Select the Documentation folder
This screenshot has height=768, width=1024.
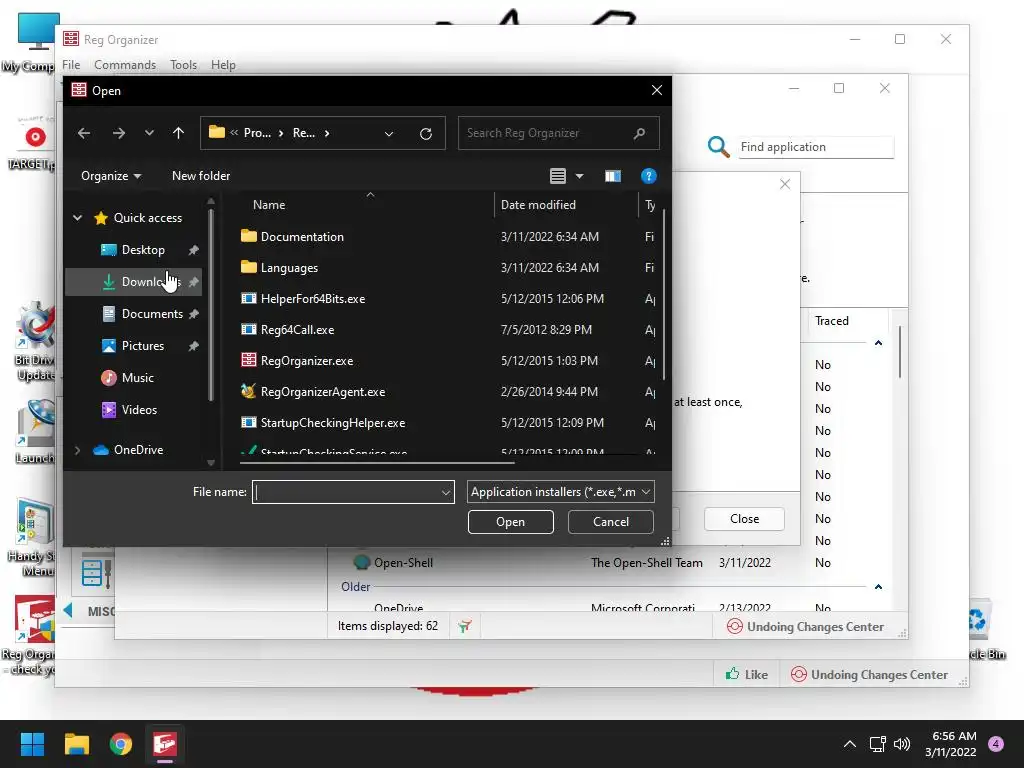click(302, 236)
